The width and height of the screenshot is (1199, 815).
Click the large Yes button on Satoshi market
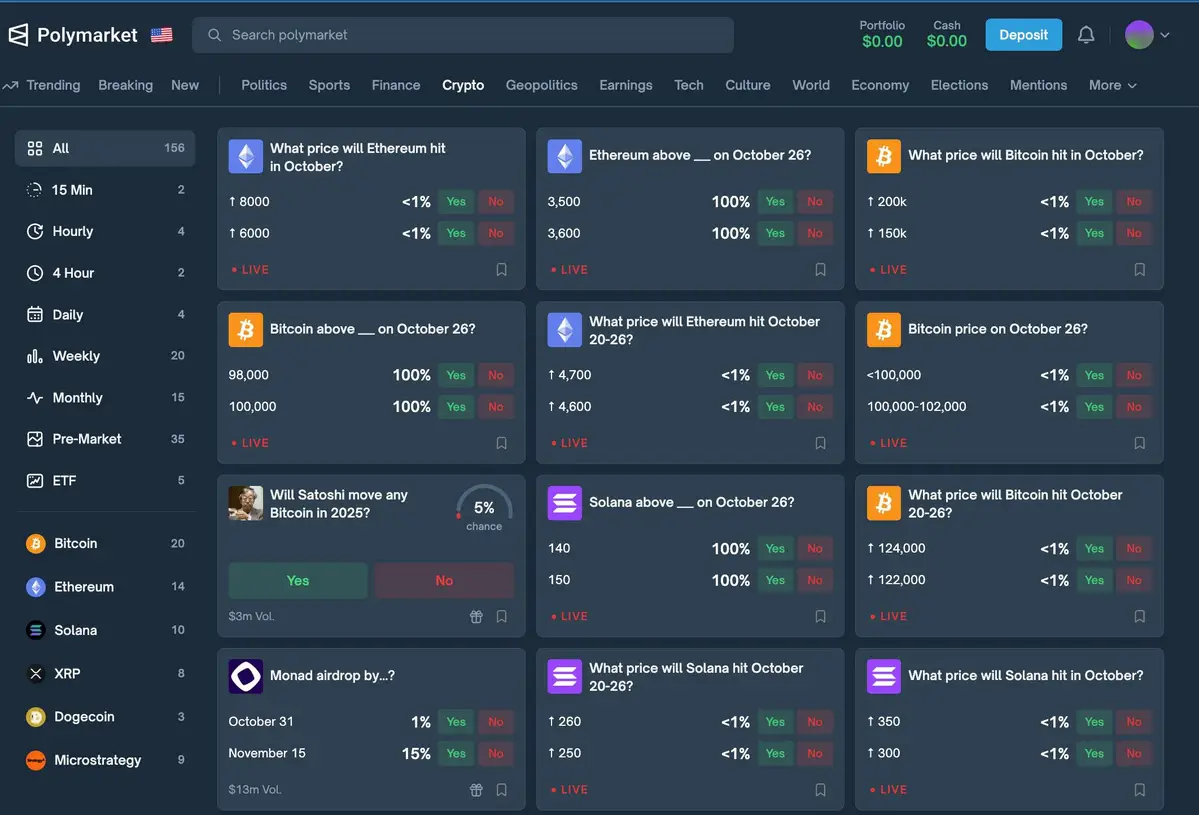298,581
